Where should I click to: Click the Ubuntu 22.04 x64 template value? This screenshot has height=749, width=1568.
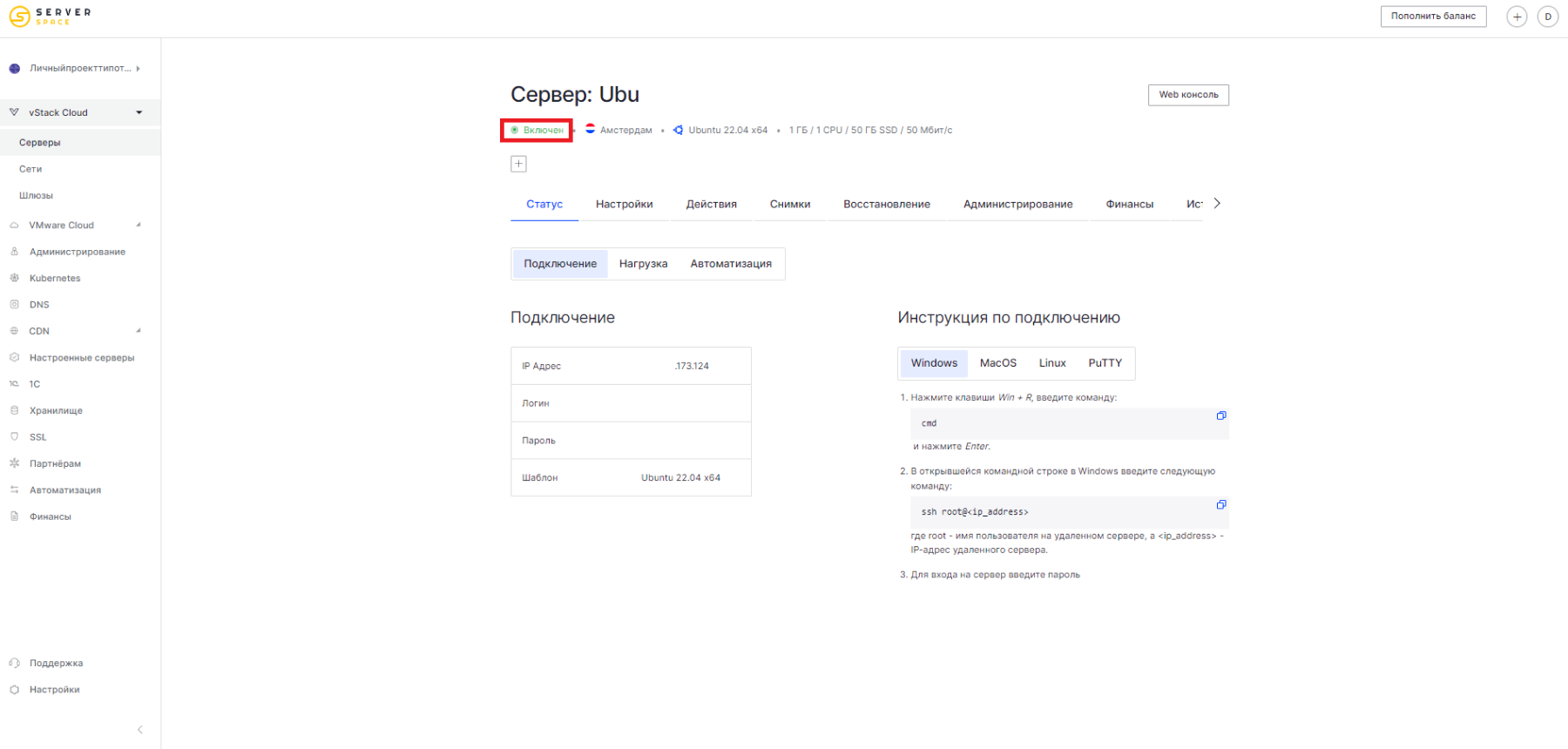[x=680, y=478]
